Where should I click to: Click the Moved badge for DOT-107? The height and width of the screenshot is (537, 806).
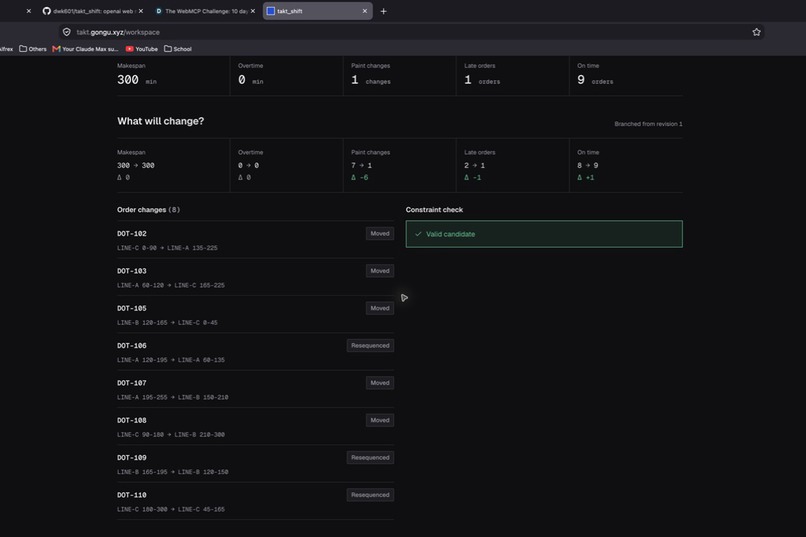click(x=380, y=383)
